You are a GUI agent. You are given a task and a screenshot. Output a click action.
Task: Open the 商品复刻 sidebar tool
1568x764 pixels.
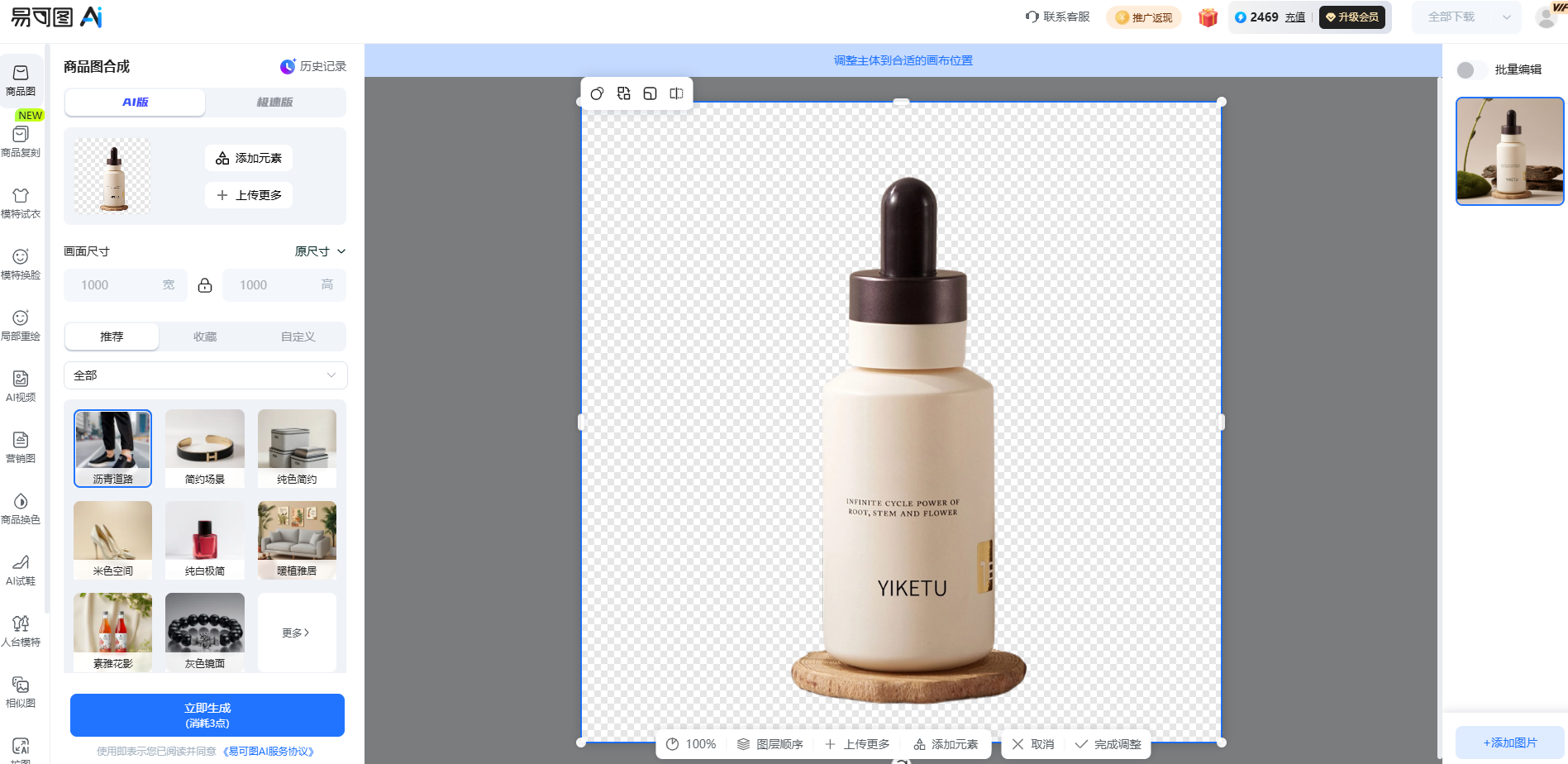coord(21,141)
